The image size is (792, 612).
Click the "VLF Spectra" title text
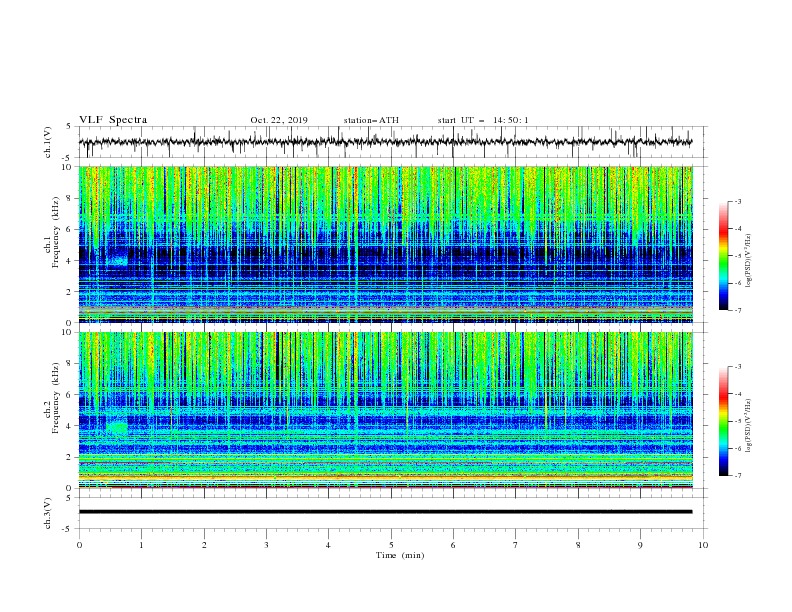(113, 120)
